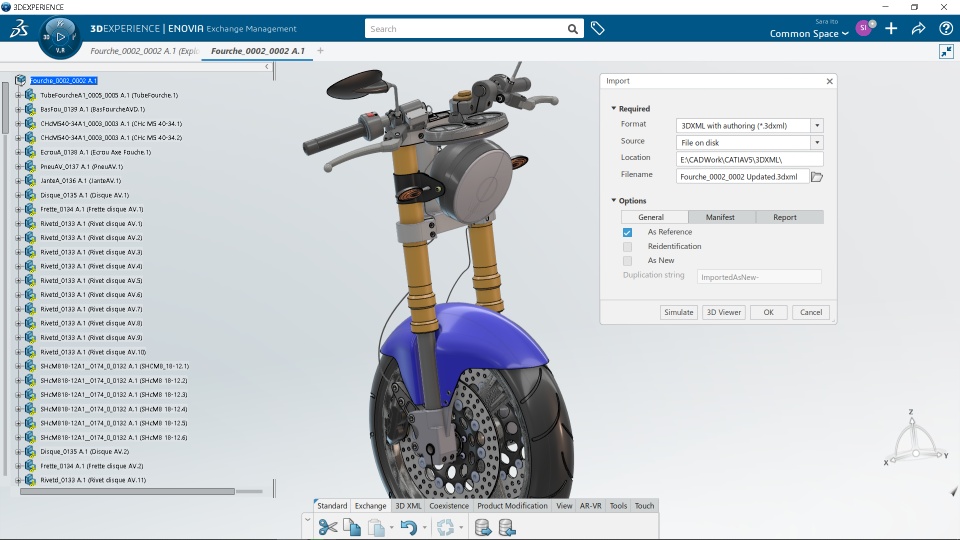This screenshot has height=540, width=960.
Task: Click the Search input field
Action: coord(465,29)
